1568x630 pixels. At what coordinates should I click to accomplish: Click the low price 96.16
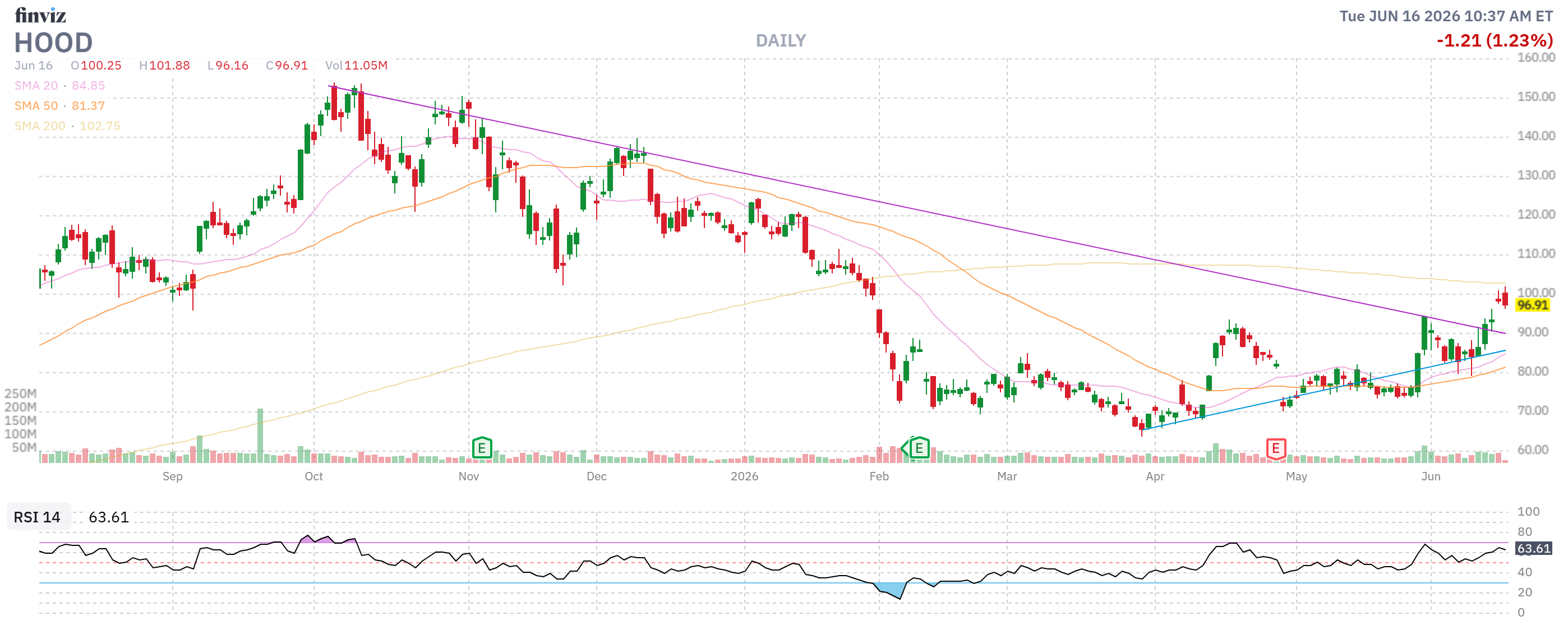232,65
